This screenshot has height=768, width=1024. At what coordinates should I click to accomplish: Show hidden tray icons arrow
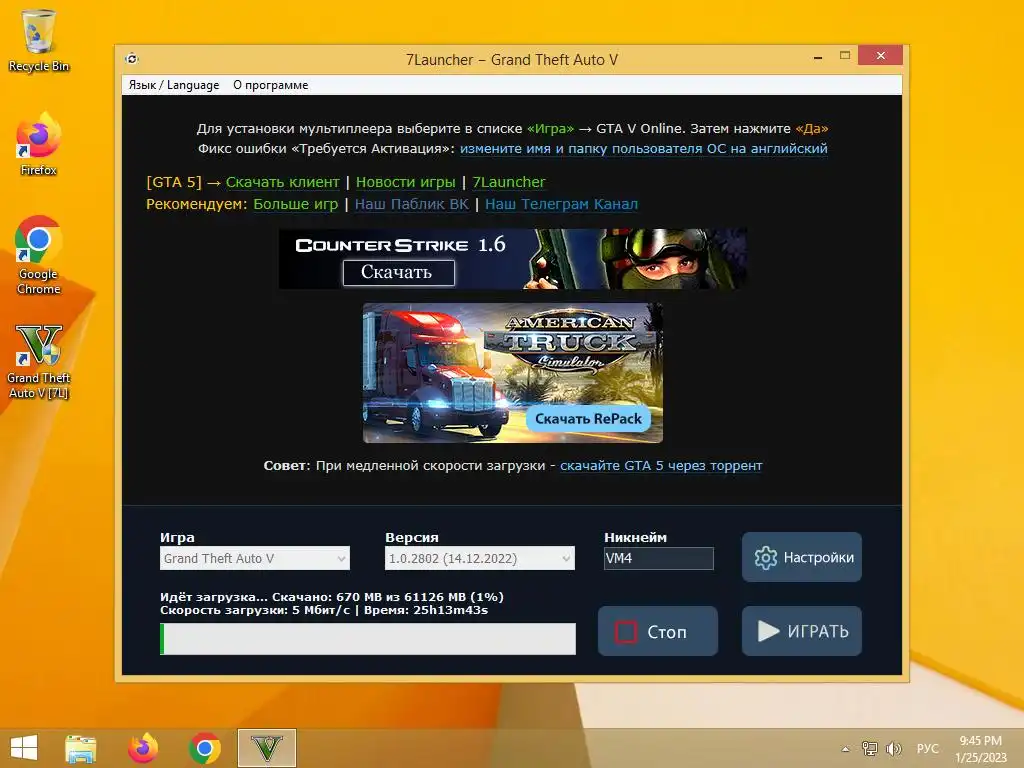pos(846,748)
